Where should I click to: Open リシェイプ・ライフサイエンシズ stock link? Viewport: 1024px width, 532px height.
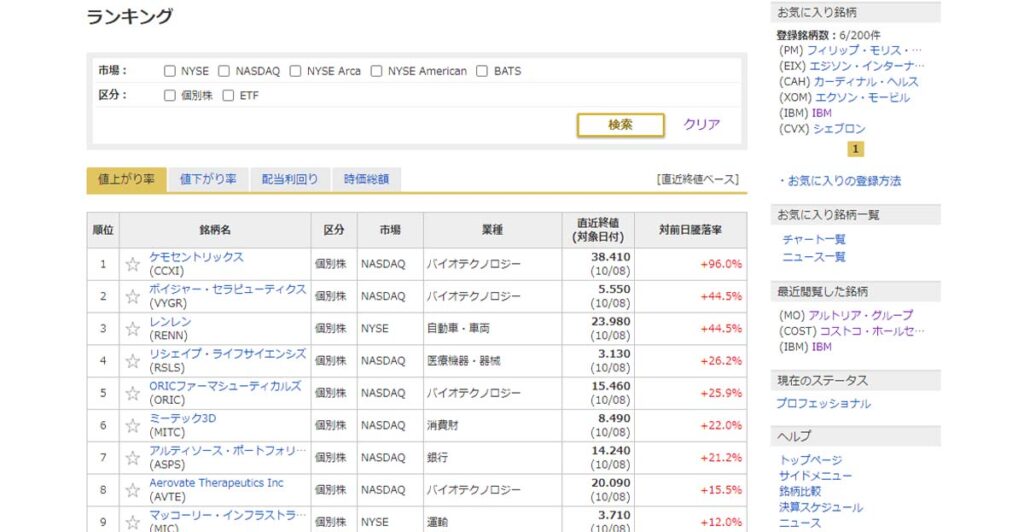227,354
